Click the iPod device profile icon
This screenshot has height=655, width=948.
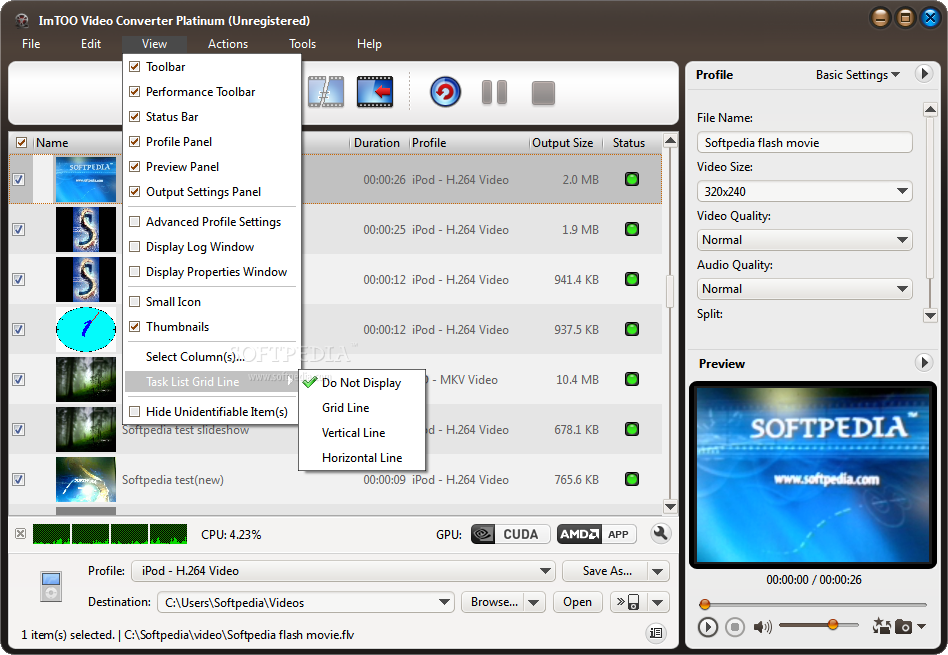tap(51, 586)
